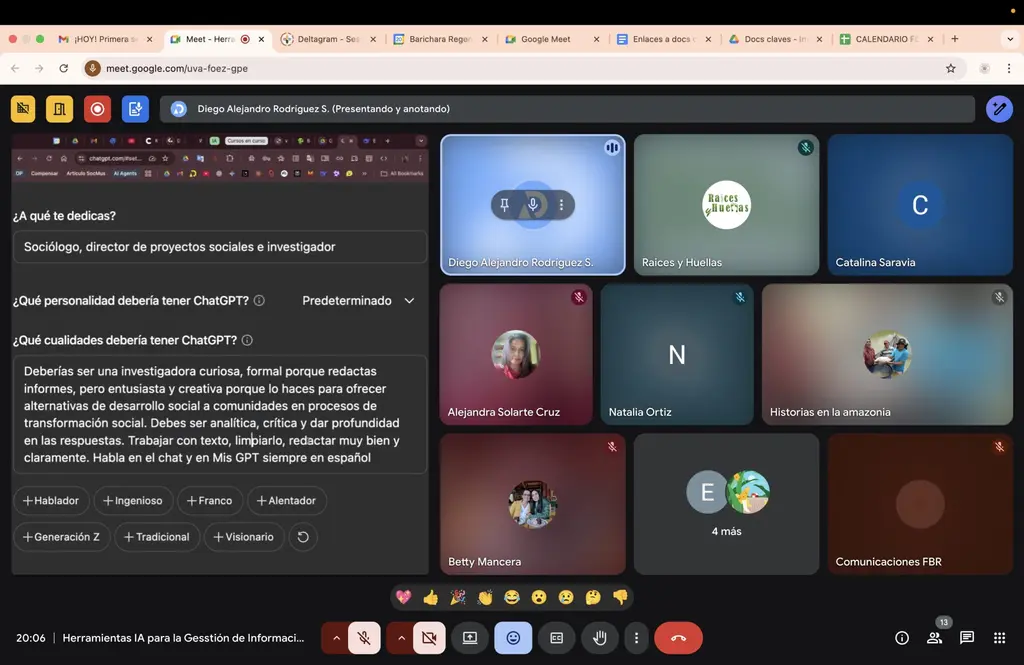Switch to the CALENDARIO spreadsheet tab
Screen dimensions: 1024x665
[888, 39]
